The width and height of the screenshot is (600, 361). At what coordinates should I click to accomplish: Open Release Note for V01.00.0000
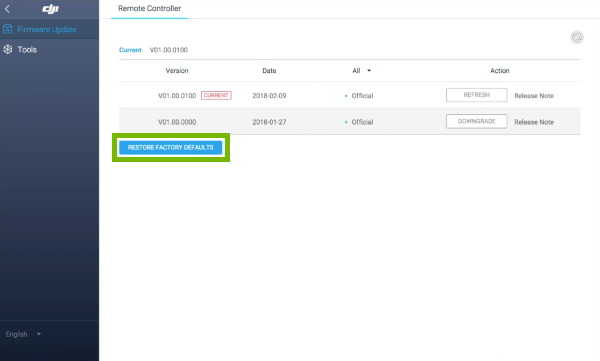[x=534, y=122]
